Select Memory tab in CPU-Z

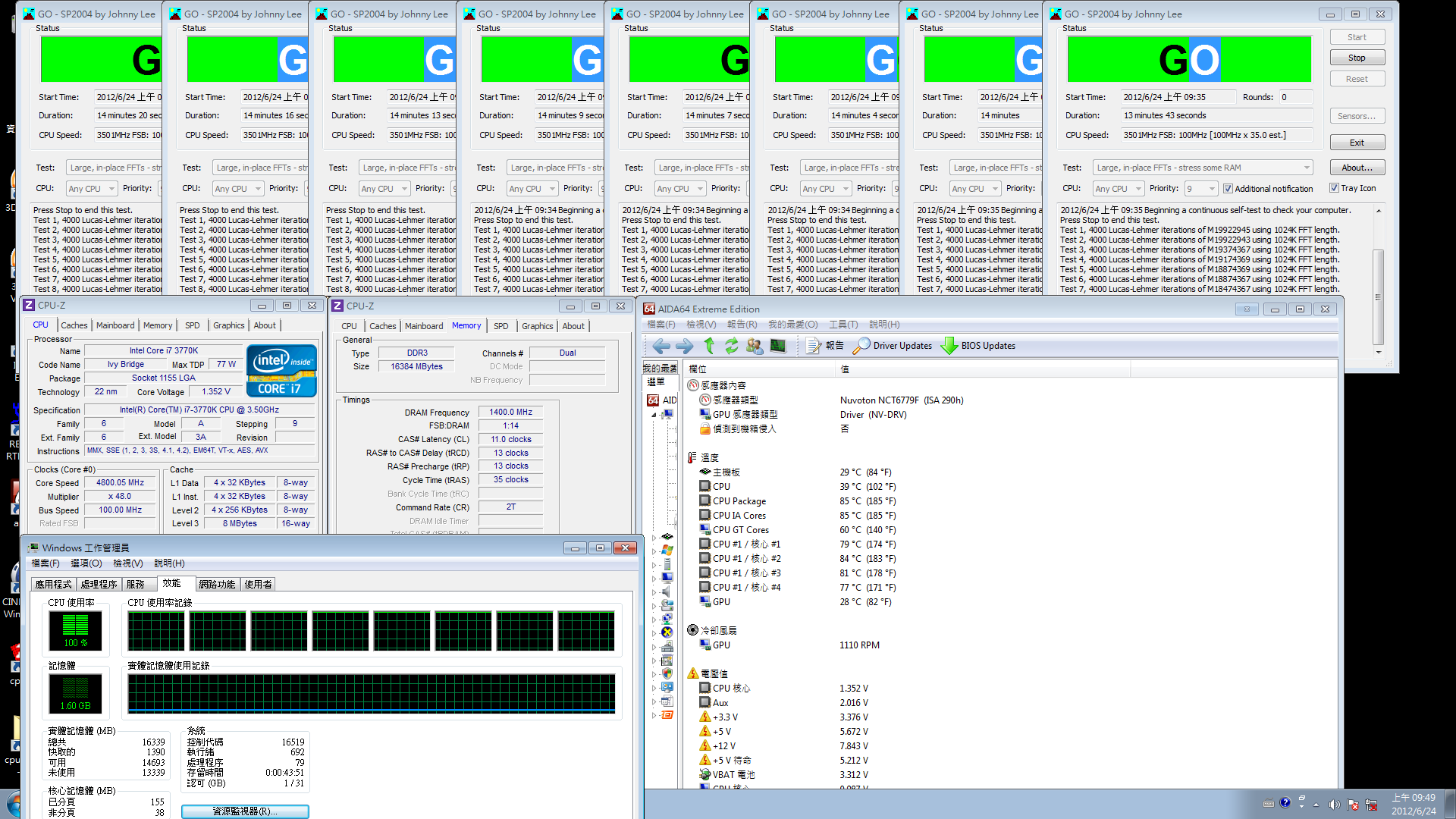coord(465,326)
